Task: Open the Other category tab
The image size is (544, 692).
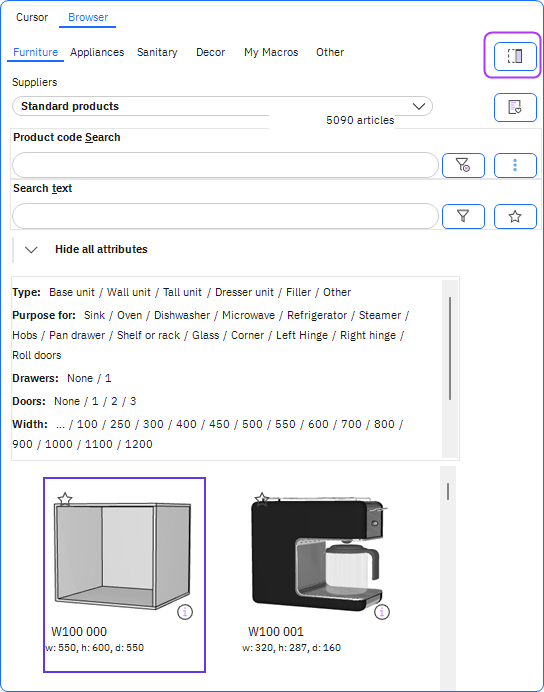Action: point(330,52)
